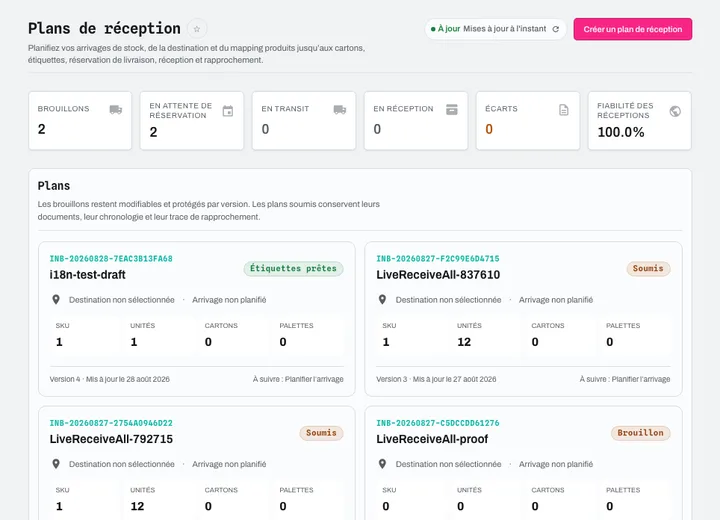Viewport: 720px width, 520px height.
Task: Click the Soumis badge on LiveReceiveAll-792715
Action: click(x=321, y=433)
